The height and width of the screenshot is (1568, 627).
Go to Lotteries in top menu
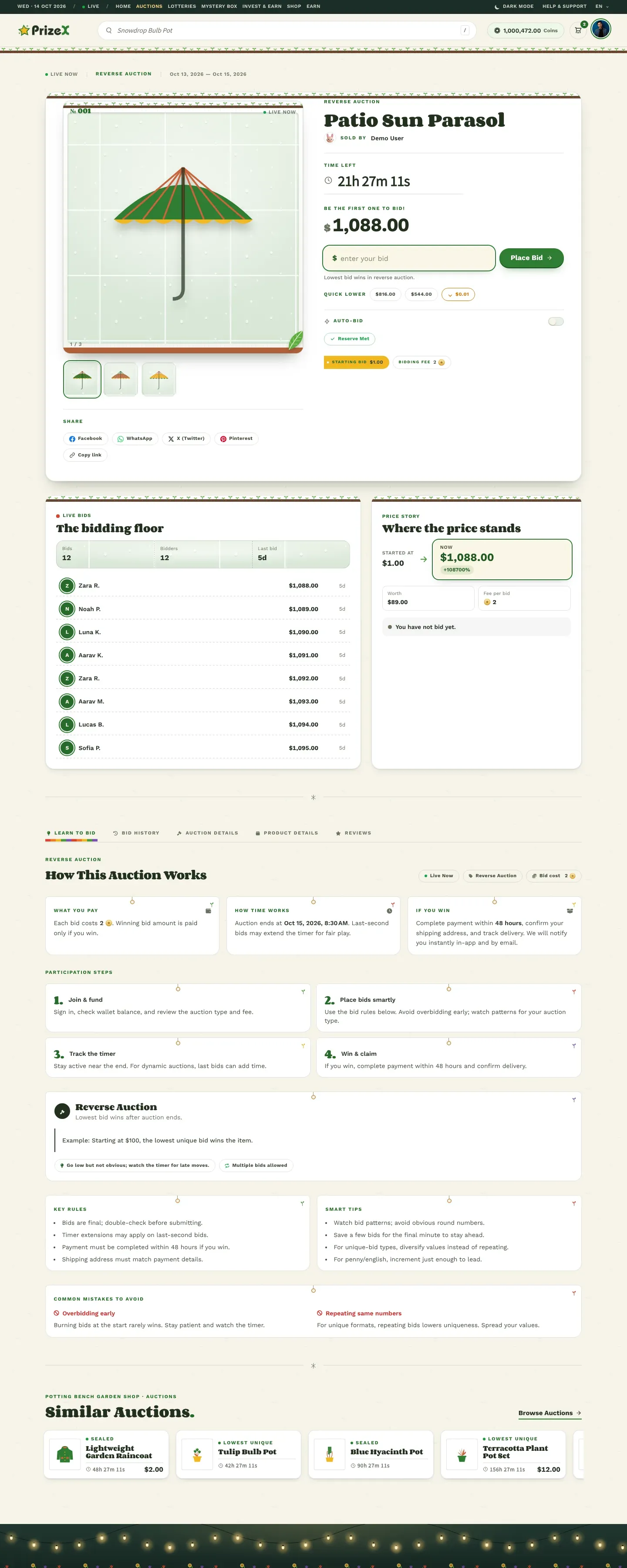pyautogui.click(x=182, y=7)
